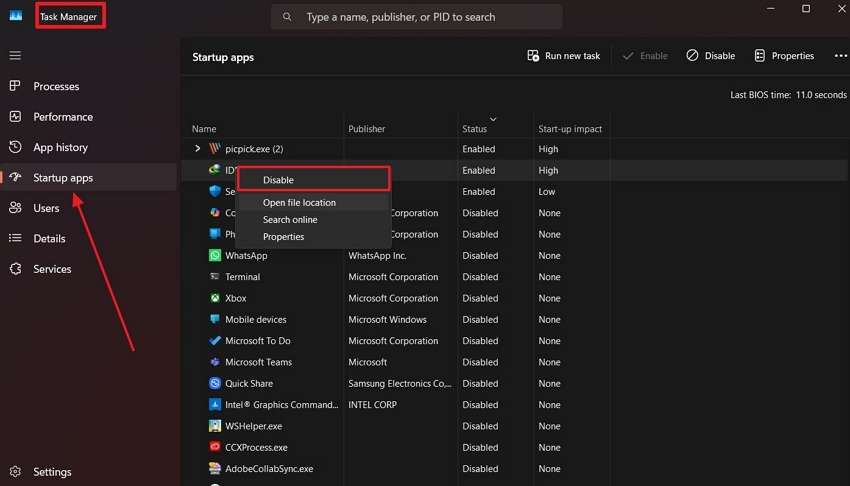This screenshot has width=850, height=486.
Task: Expand the picpick.exe (2) group
Action: [x=197, y=148]
